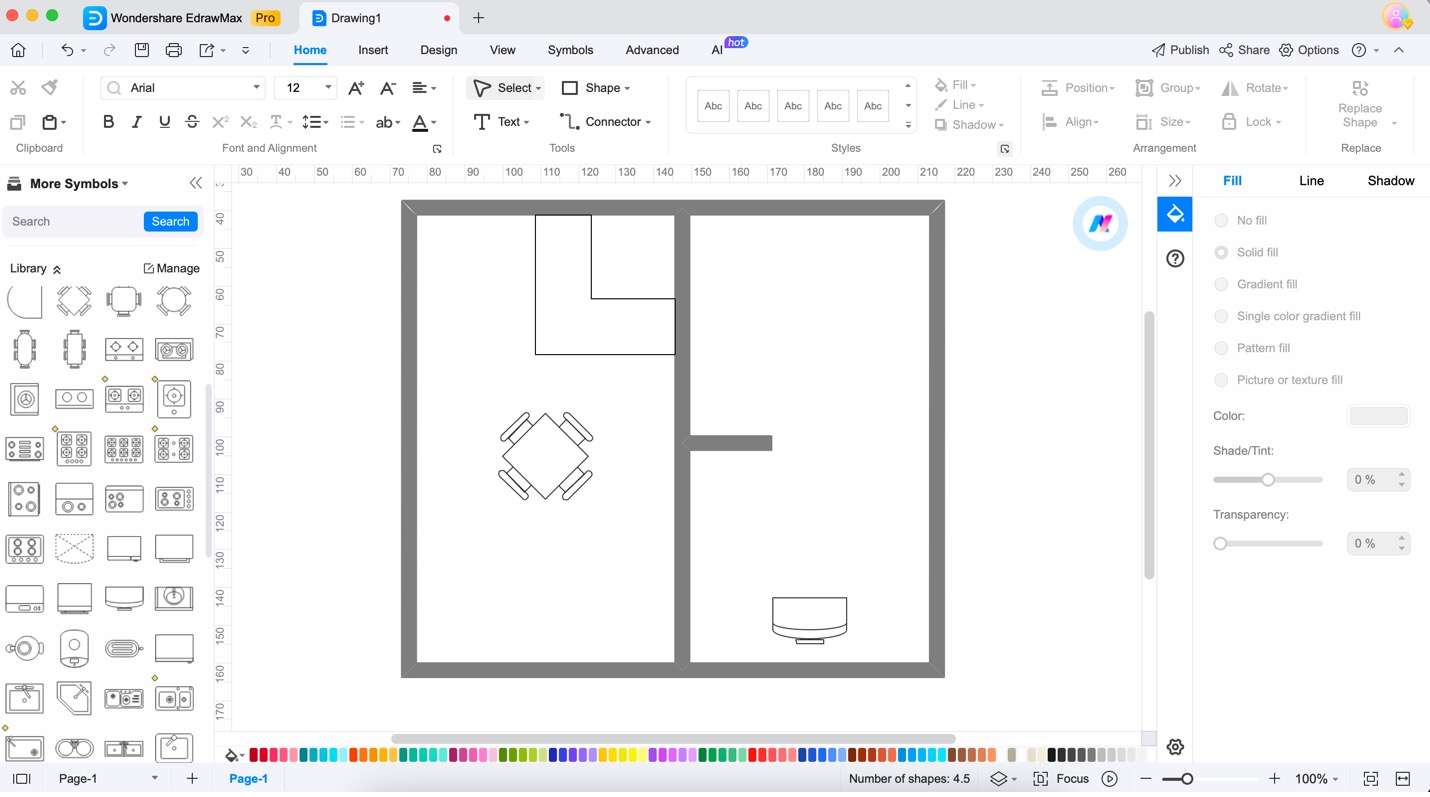
Task: Open the Symbols ribbon tab
Action: (x=570, y=50)
